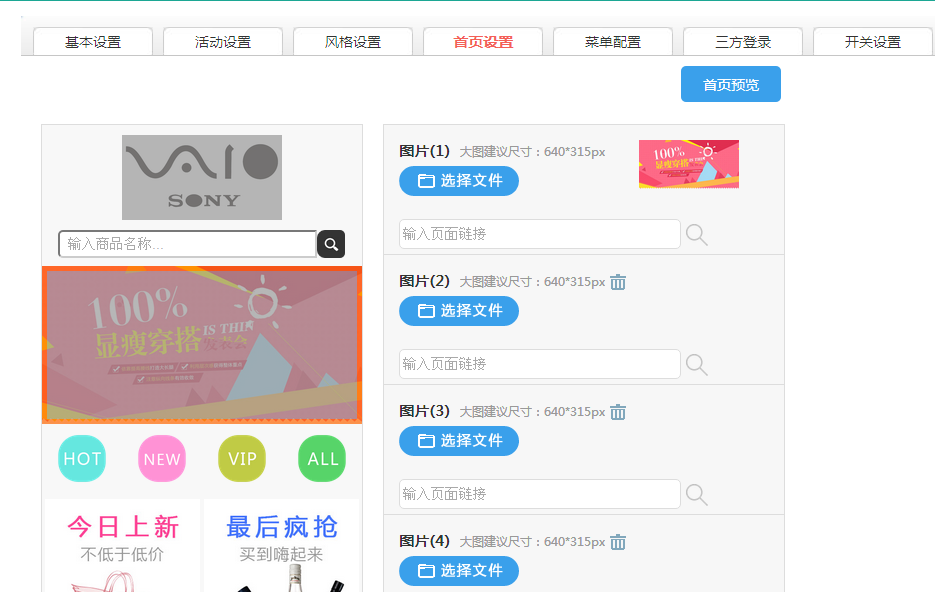The height and width of the screenshot is (592, 935).
Task: Tap the HOT category icon
Action: 82,459
